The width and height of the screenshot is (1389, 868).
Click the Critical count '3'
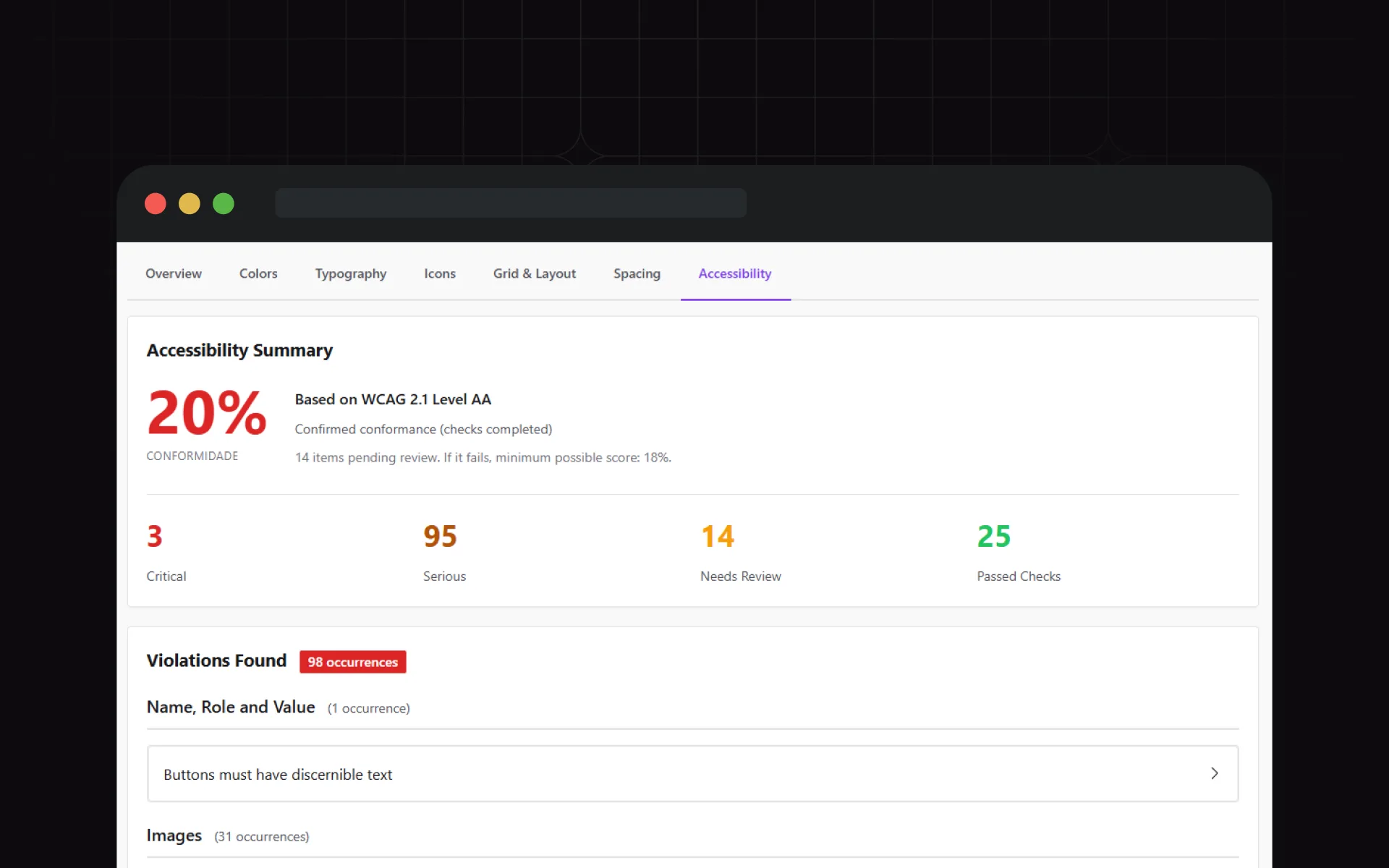[155, 536]
